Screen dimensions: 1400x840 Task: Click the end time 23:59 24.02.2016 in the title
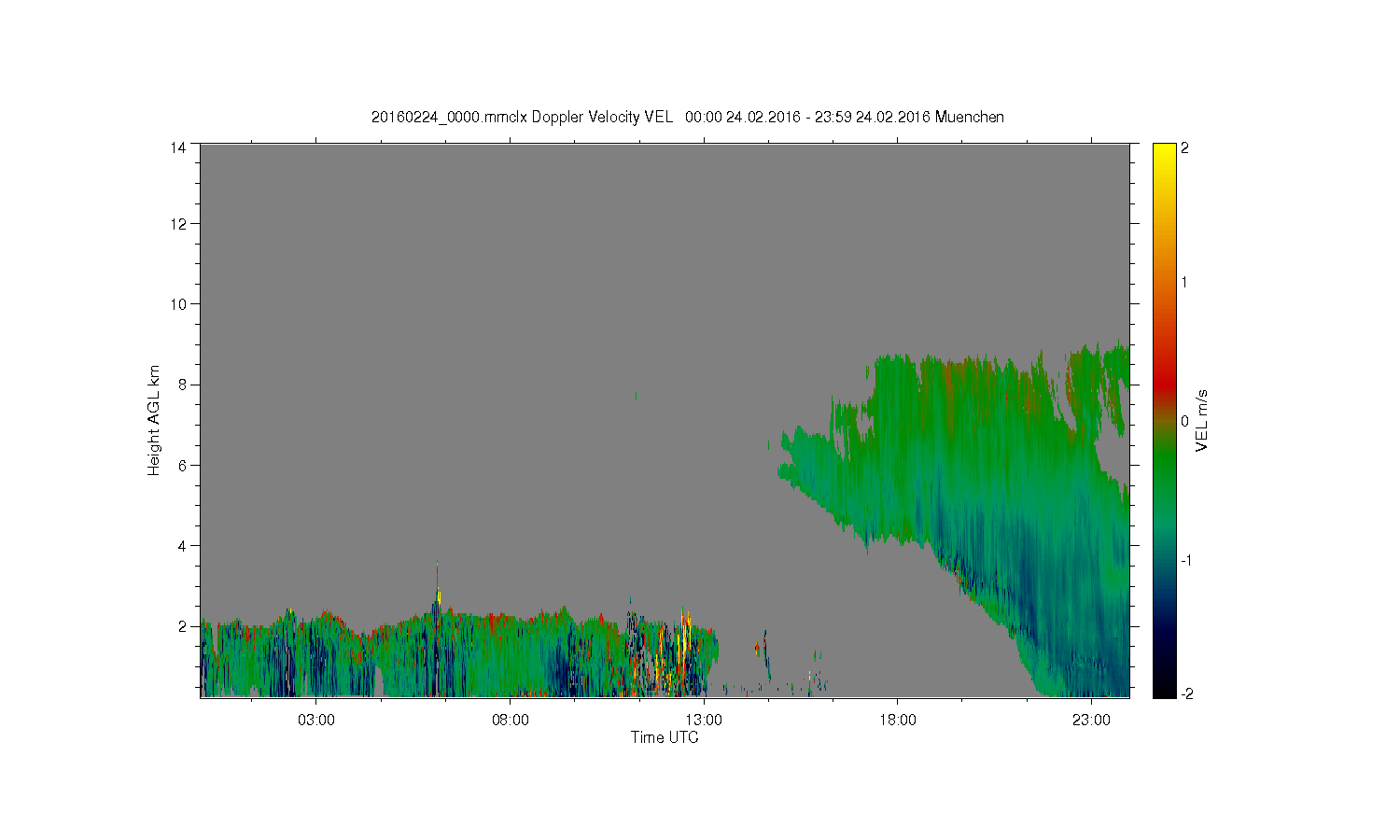(873, 117)
